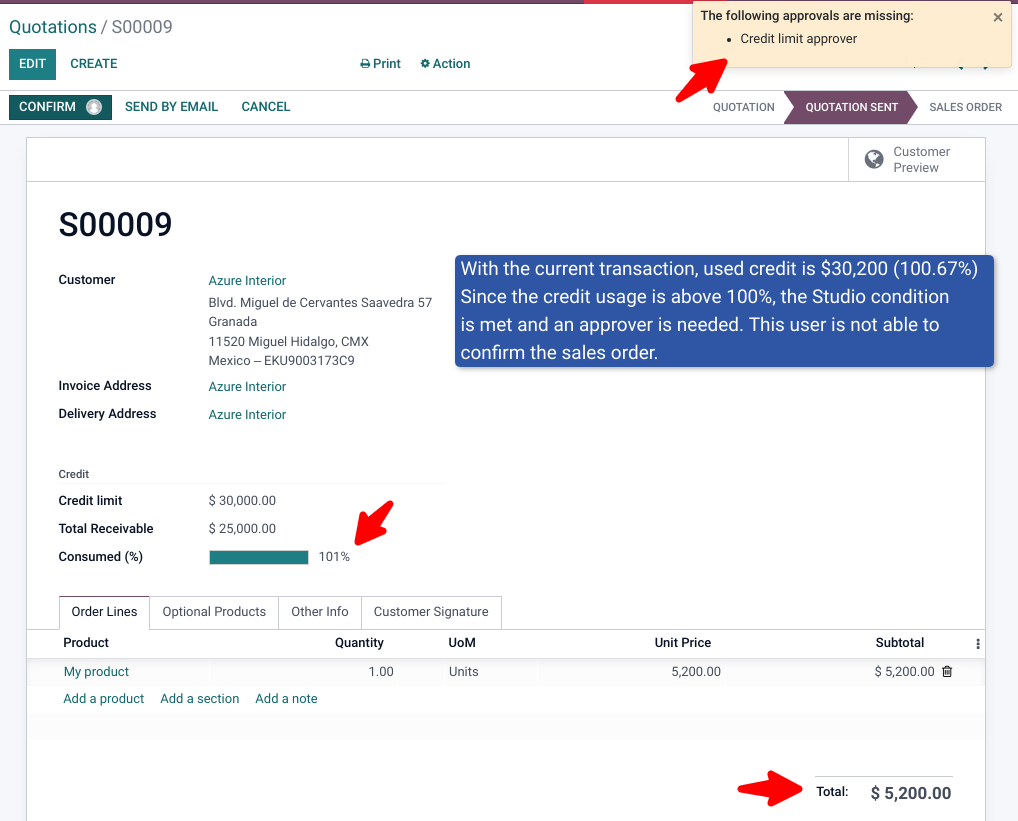Open the Azure Interior customer link

click(246, 280)
